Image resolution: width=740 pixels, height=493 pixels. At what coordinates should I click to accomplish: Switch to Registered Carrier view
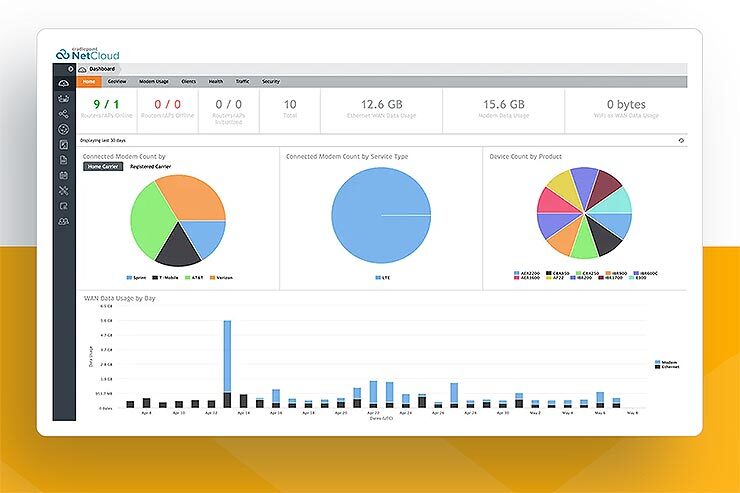(150, 167)
